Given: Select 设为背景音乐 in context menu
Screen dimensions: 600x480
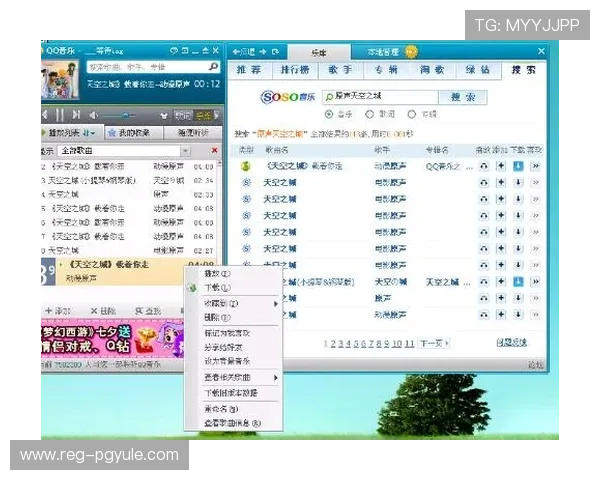Looking at the screenshot, I should point(227,361).
